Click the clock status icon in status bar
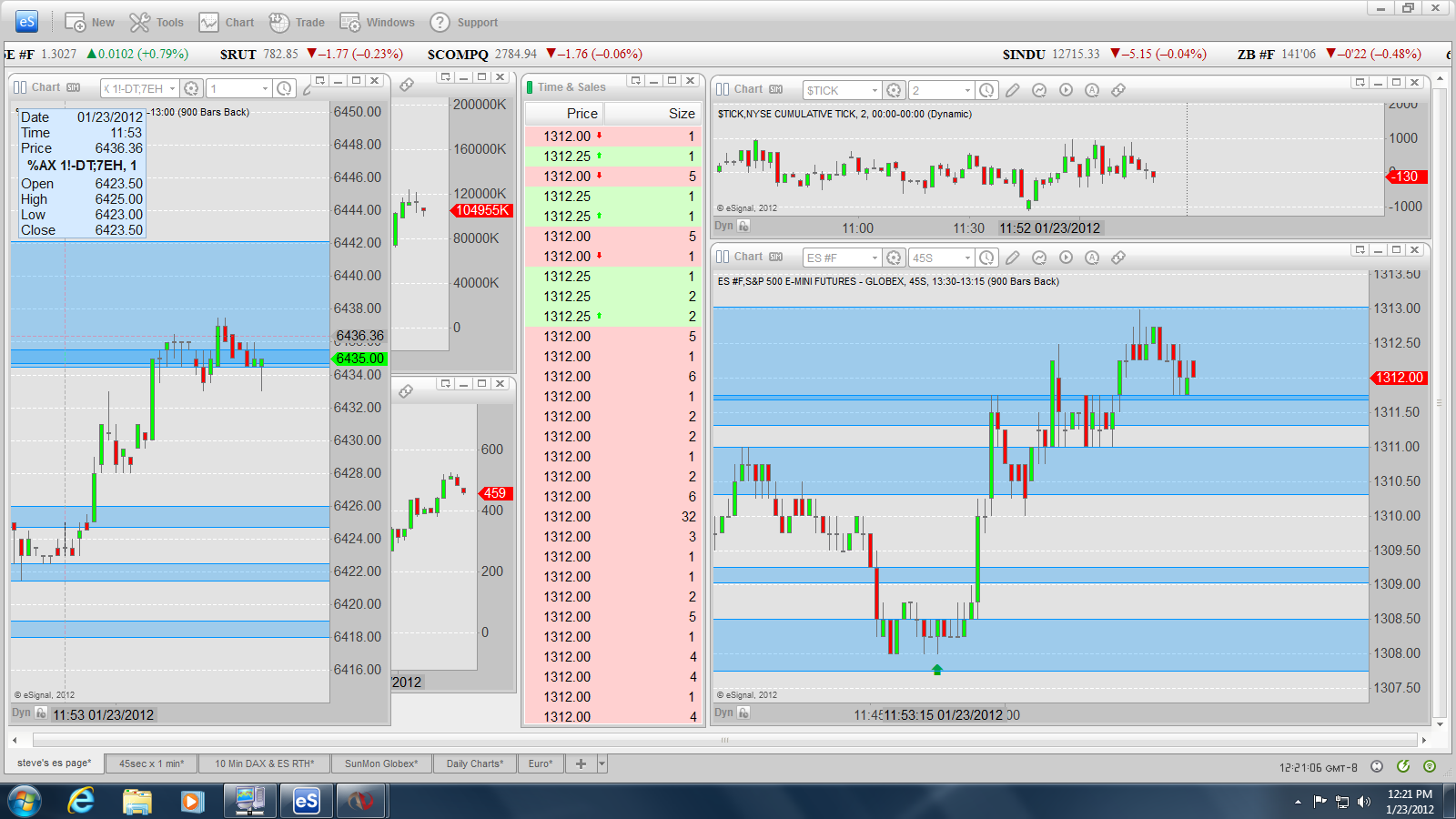1456x819 pixels. pos(1377,766)
